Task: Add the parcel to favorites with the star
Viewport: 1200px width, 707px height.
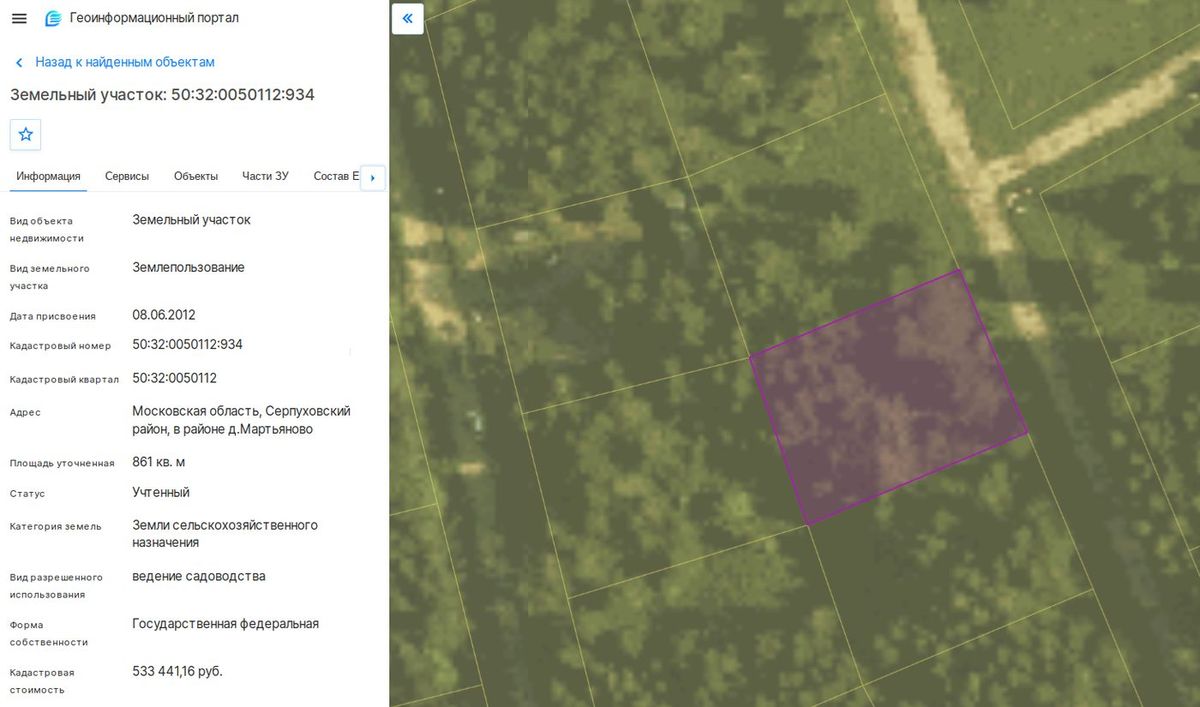Action: point(26,134)
